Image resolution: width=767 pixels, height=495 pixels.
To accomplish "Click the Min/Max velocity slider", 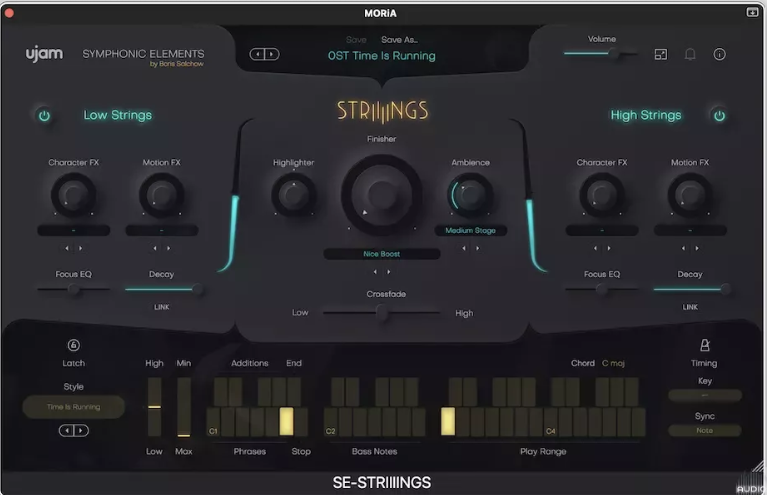I will [184, 407].
